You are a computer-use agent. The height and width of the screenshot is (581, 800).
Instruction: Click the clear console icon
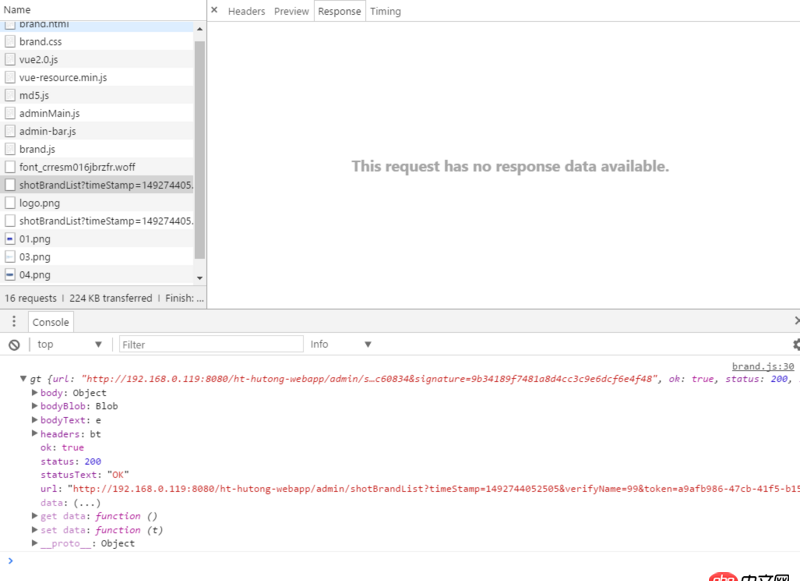click(14, 344)
